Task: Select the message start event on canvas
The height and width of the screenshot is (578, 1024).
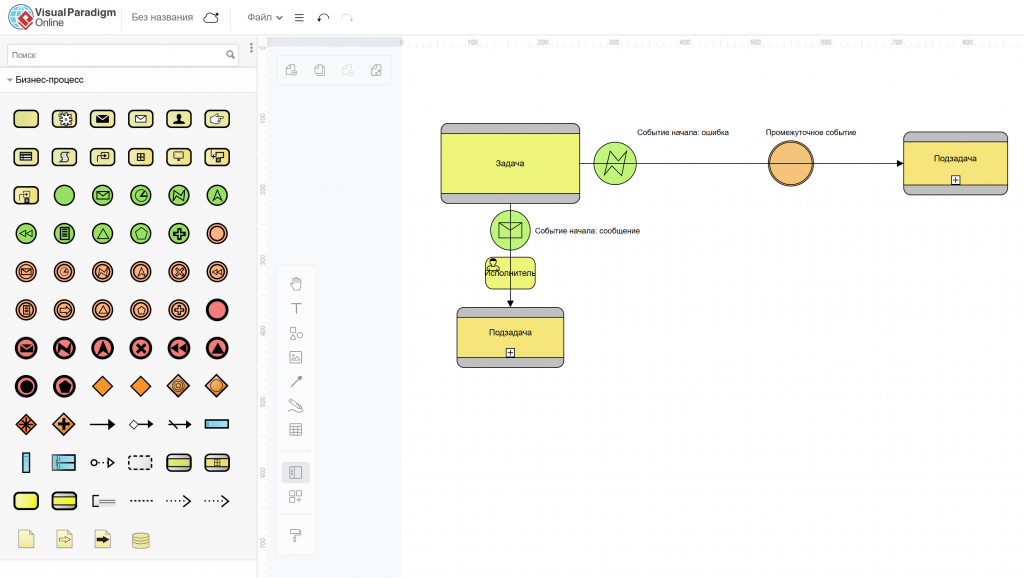Action: 510,230
